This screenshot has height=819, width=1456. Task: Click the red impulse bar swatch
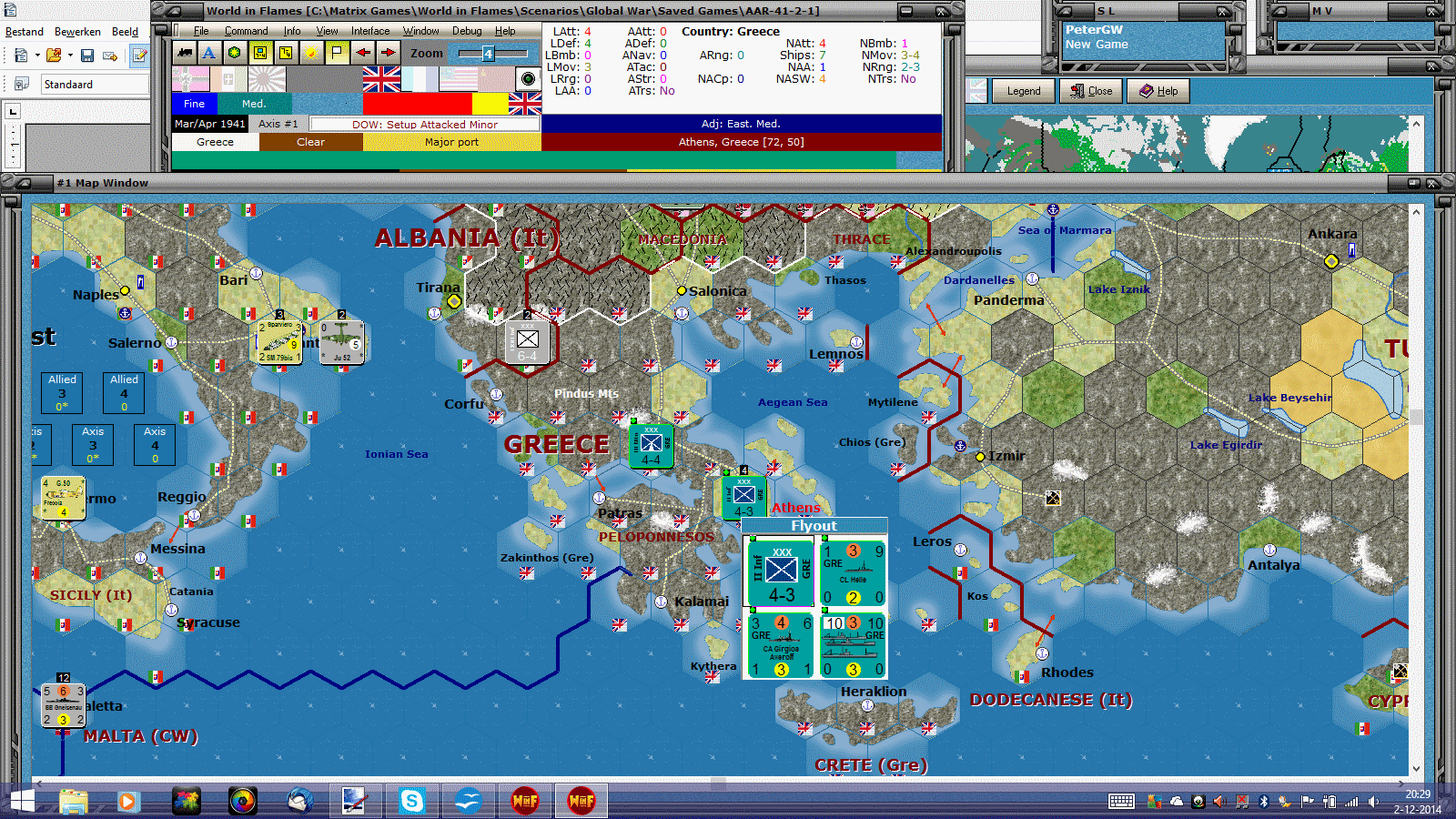point(417,104)
